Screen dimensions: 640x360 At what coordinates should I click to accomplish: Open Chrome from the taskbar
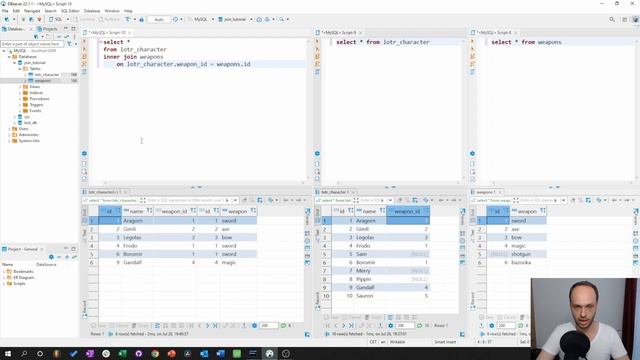click(155, 353)
